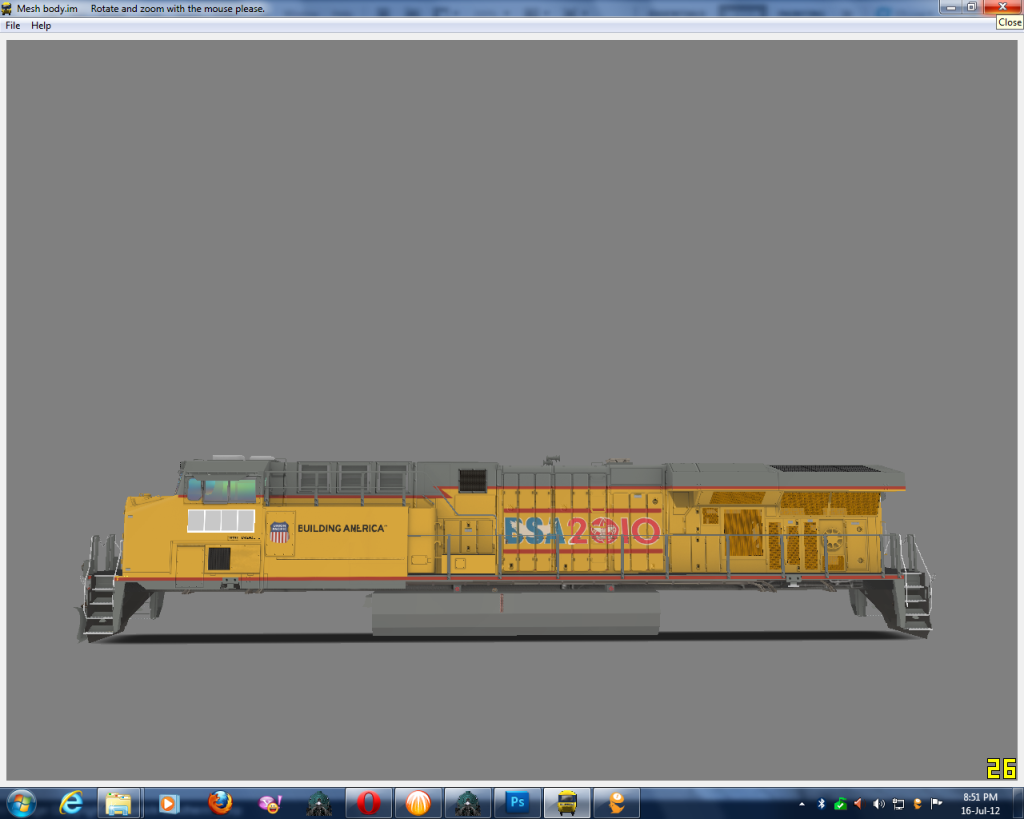Open the Help menu
The width and height of the screenshot is (1024, 819).
coord(41,25)
